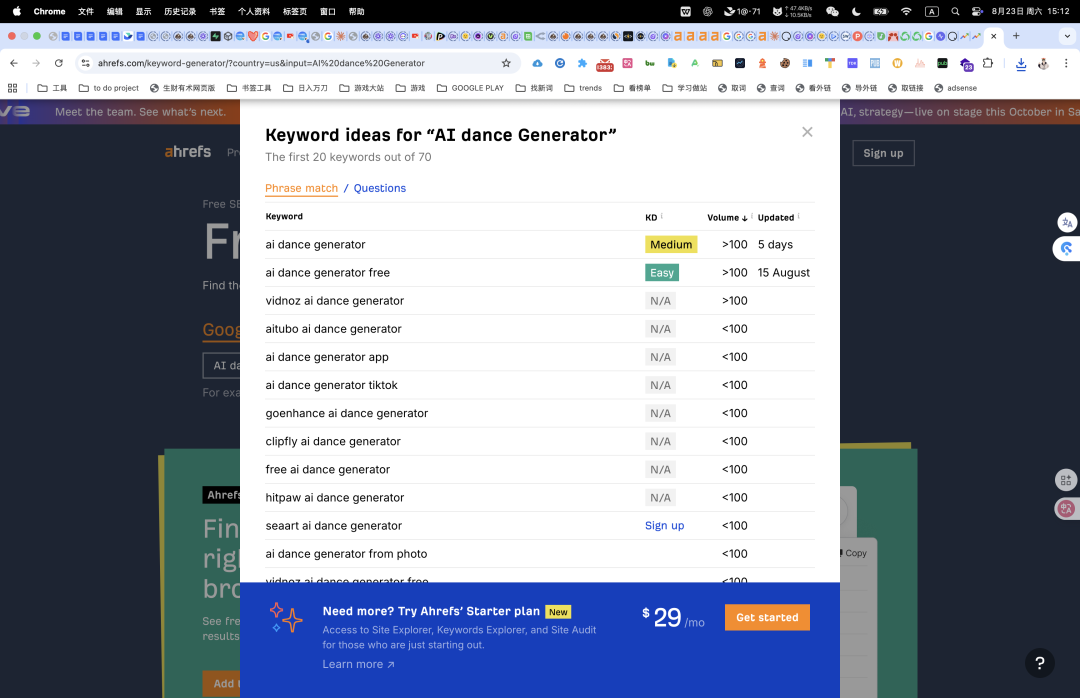Open the 书签工具 bookmark folder
This screenshot has height=698, width=1080.
pyautogui.click(x=249, y=88)
